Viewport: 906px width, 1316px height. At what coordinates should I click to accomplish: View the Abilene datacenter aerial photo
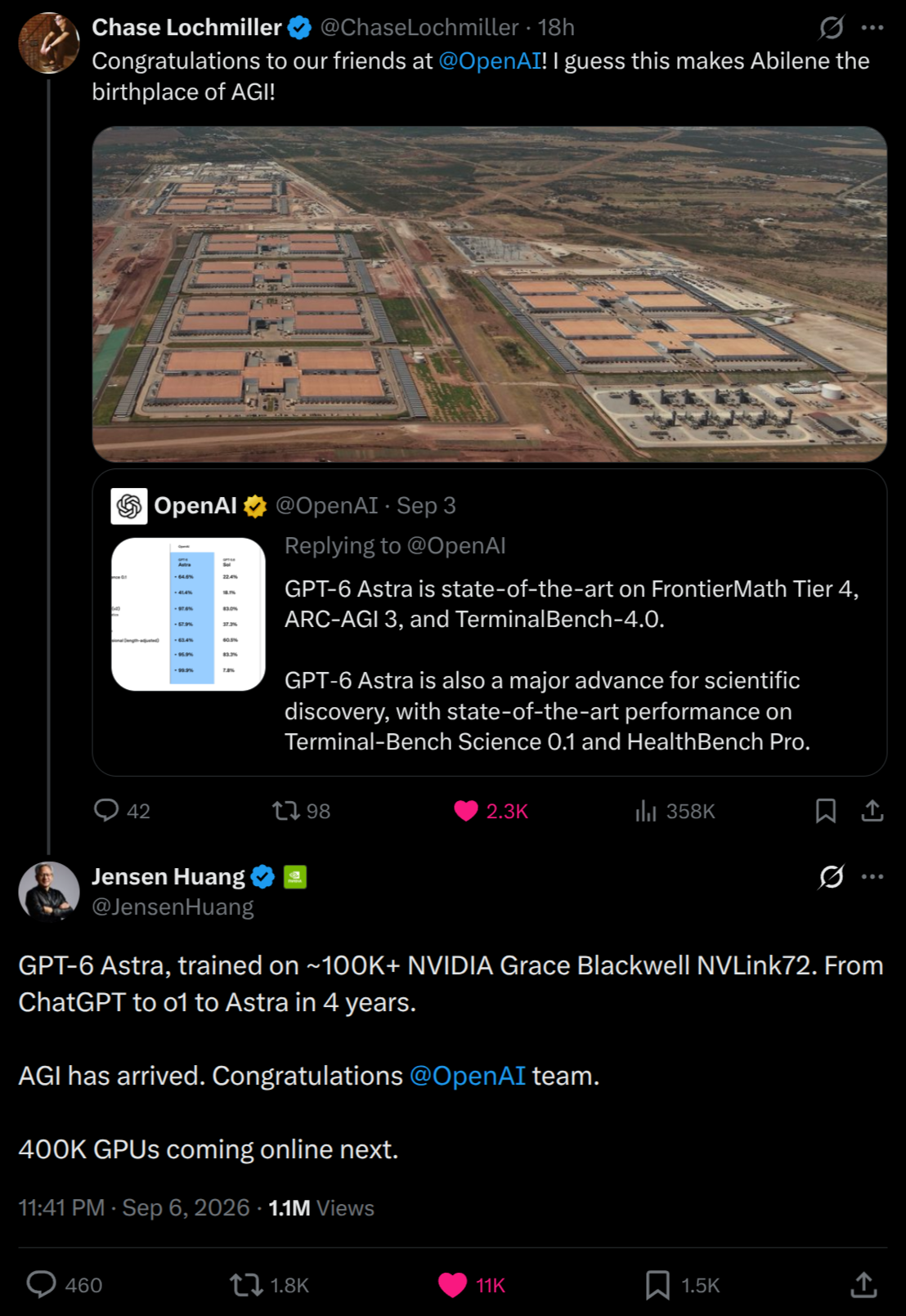(490, 294)
